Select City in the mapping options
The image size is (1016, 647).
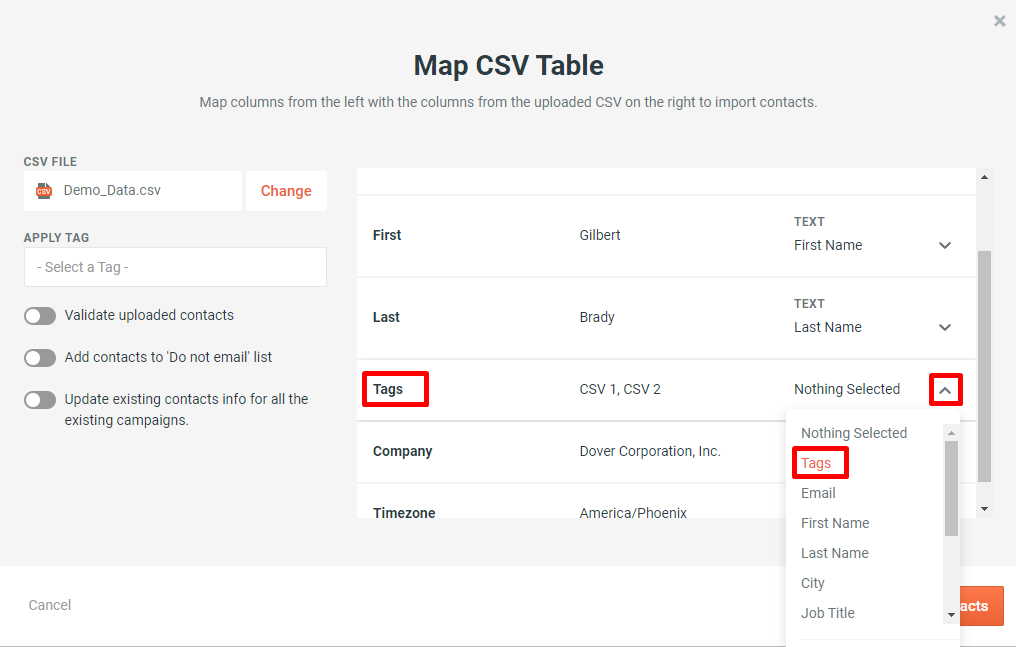(812, 582)
